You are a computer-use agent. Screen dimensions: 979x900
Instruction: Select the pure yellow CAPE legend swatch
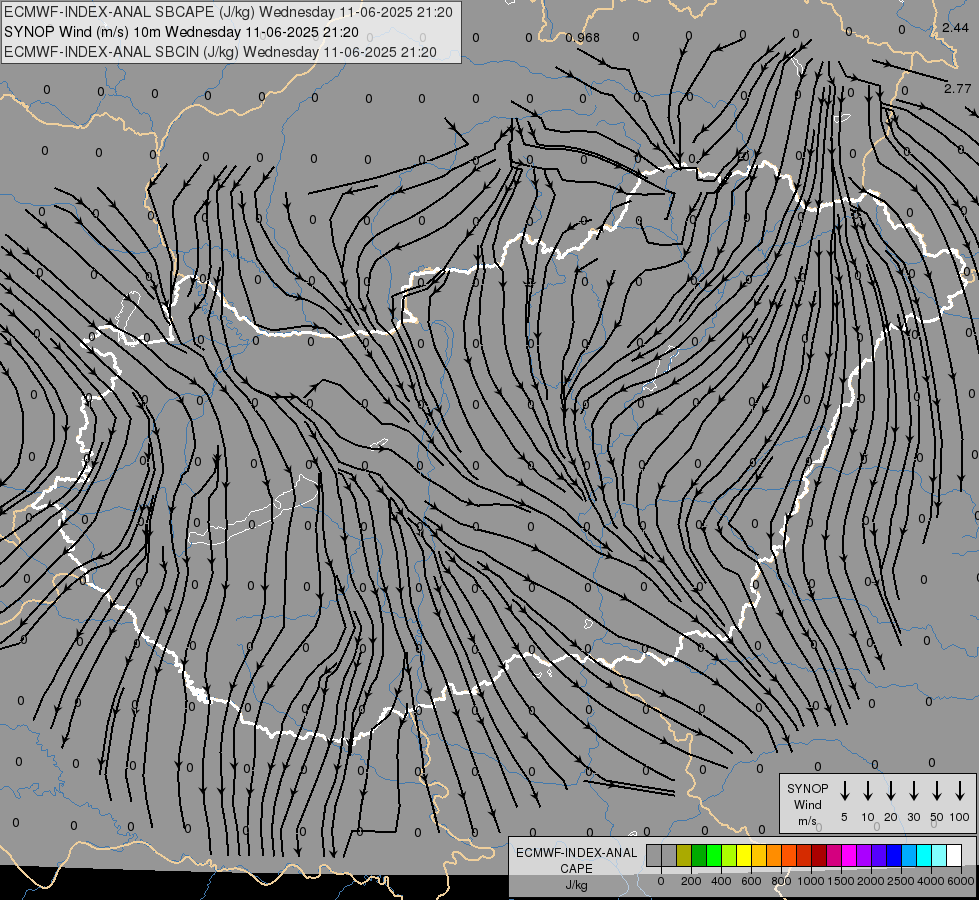point(744,855)
